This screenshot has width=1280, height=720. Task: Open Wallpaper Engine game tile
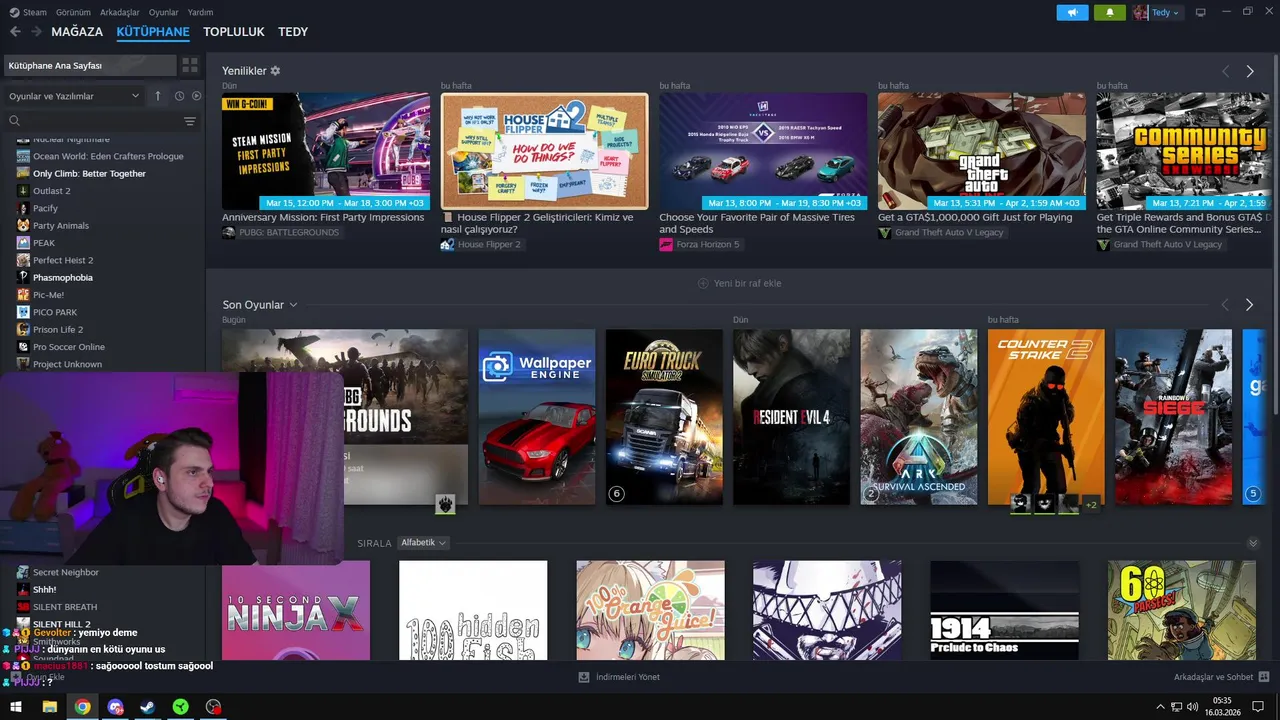point(537,417)
